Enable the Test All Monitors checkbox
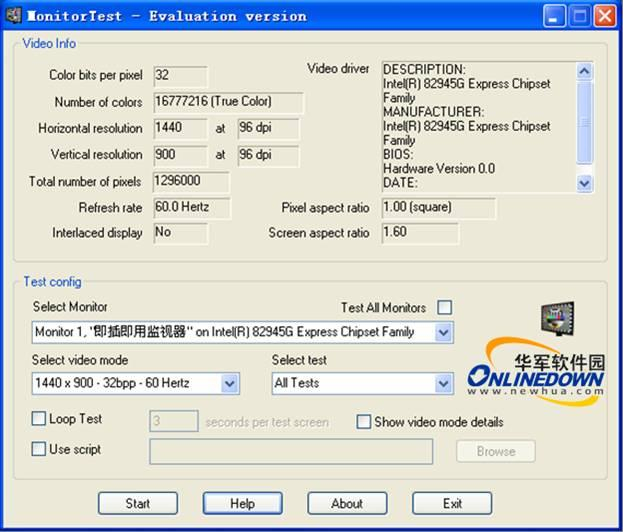The image size is (623, 532). point(444,307)
